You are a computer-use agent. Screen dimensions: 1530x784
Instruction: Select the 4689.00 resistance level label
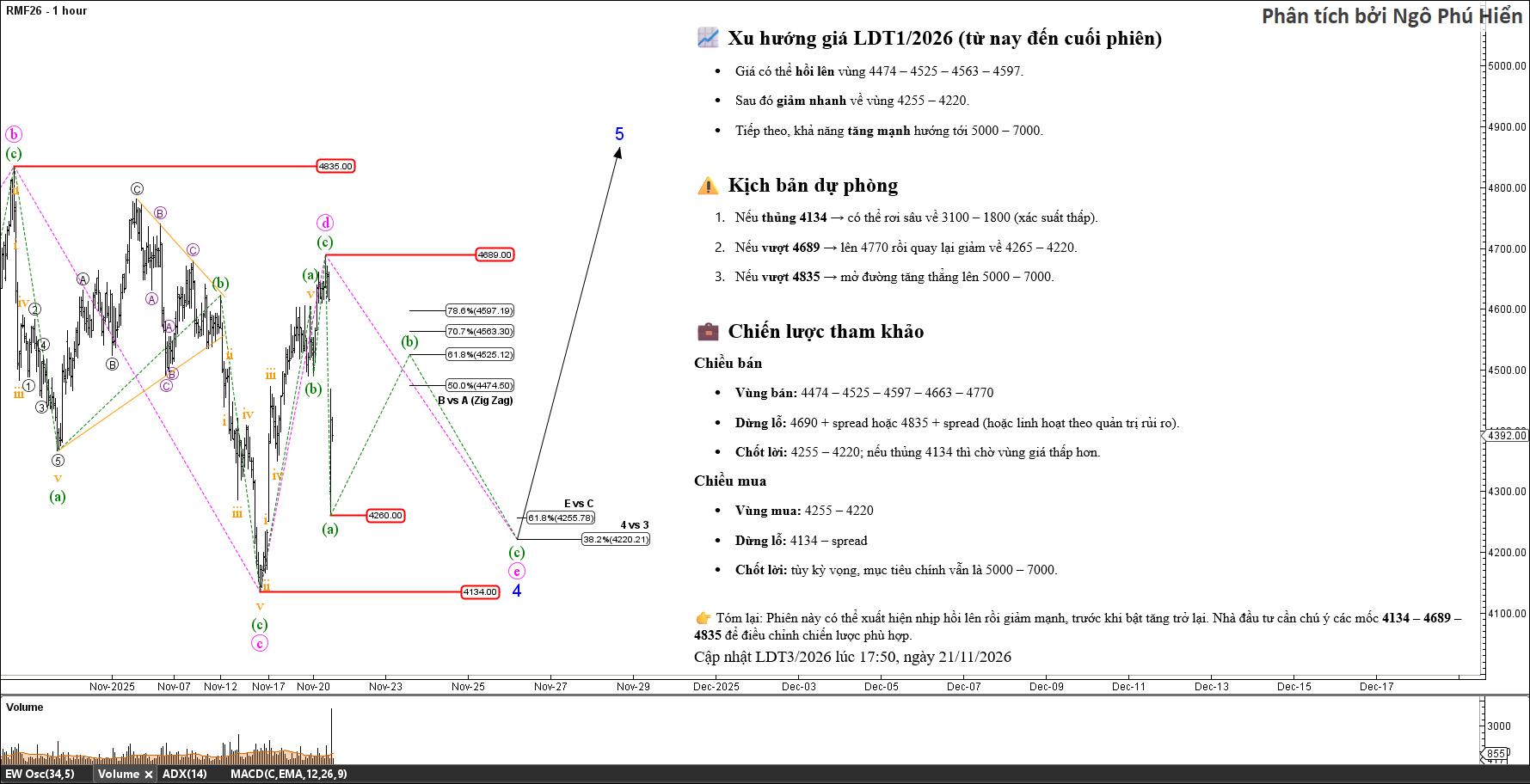(x=495, y=254)
